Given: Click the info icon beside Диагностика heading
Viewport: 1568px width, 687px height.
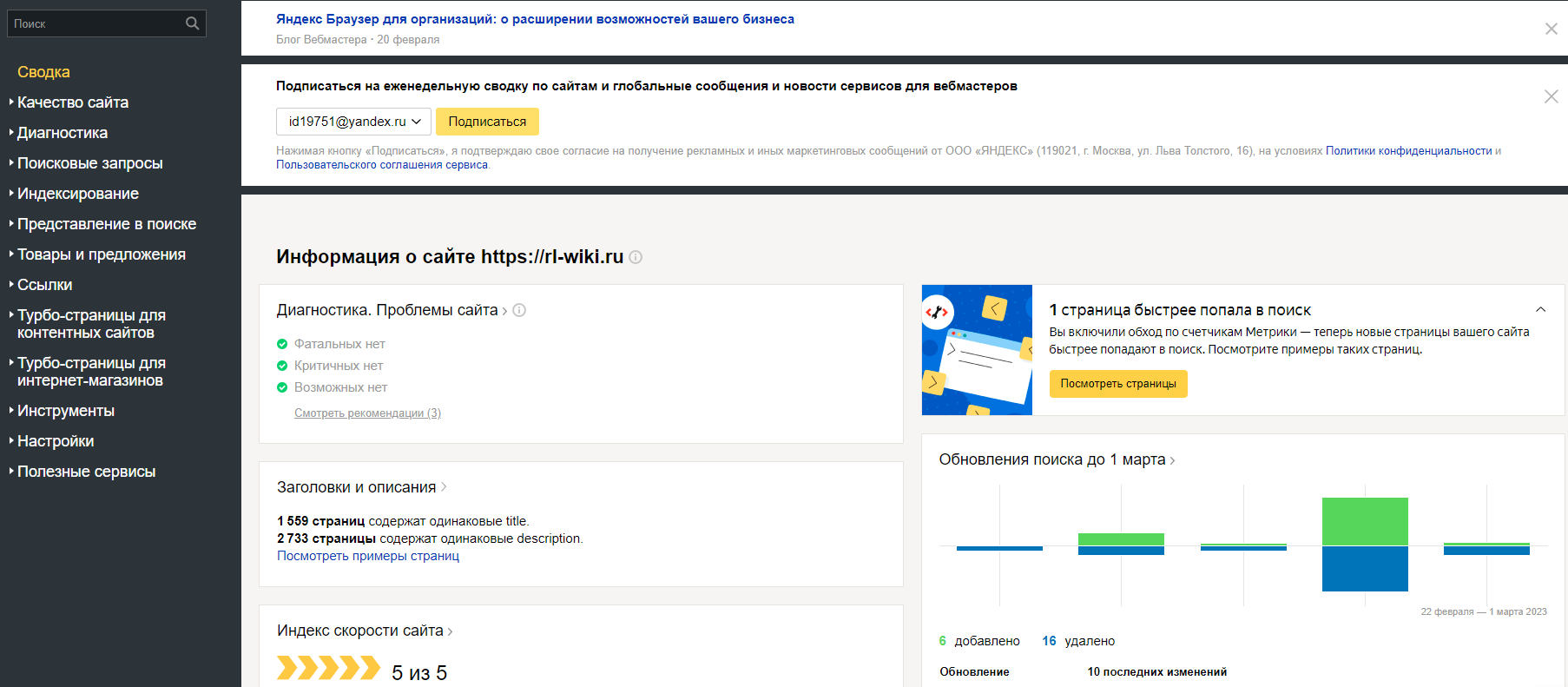Looking at the screenshot, I should tap(519, 310).
